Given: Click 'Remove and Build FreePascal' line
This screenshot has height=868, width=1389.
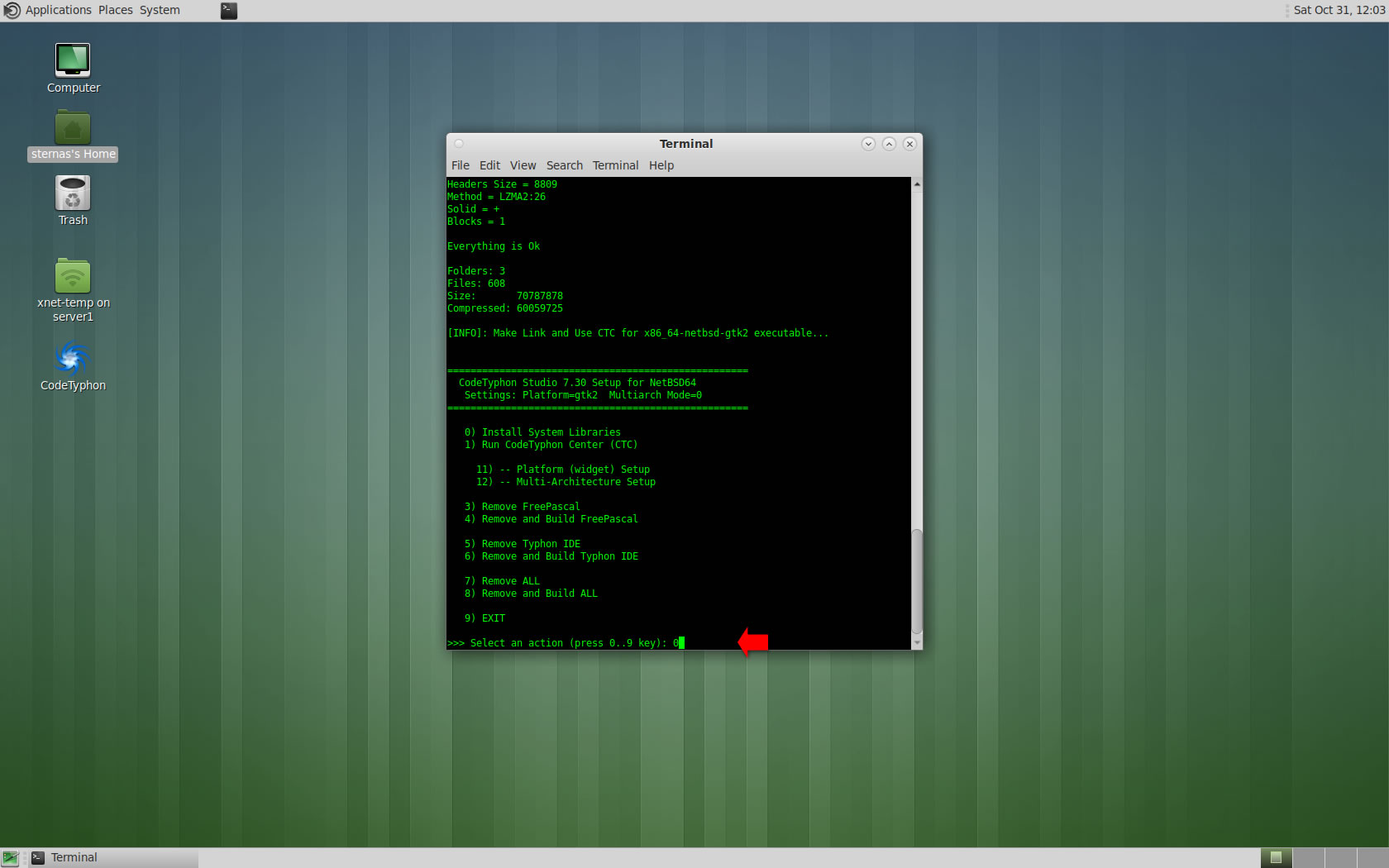Looking at the screenshot, I should tap(551, 519).
